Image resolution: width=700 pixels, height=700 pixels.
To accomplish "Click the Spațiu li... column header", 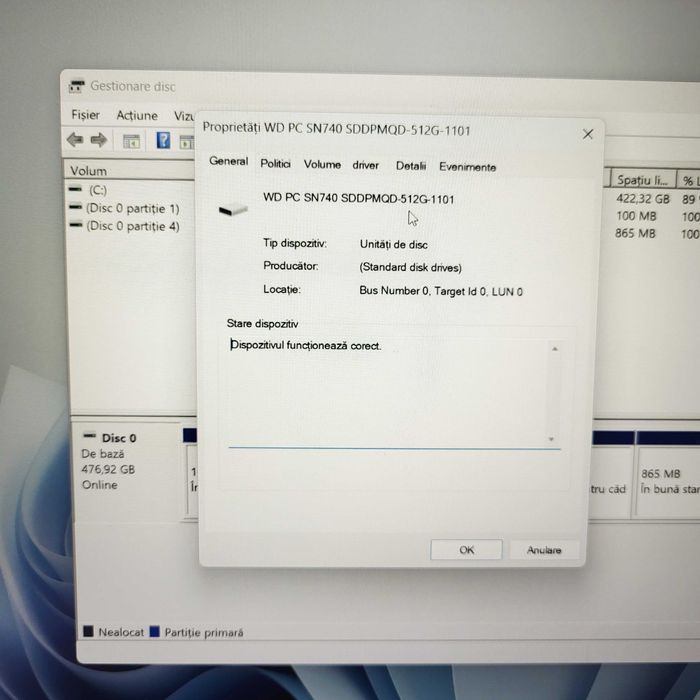I will (643, 180).
